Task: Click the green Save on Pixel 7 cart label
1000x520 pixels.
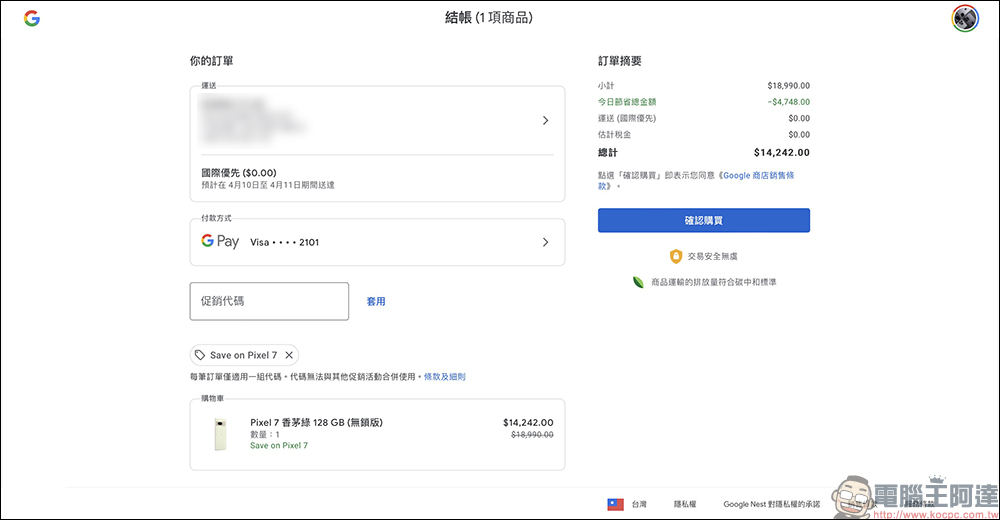Action: click(279, 445)
